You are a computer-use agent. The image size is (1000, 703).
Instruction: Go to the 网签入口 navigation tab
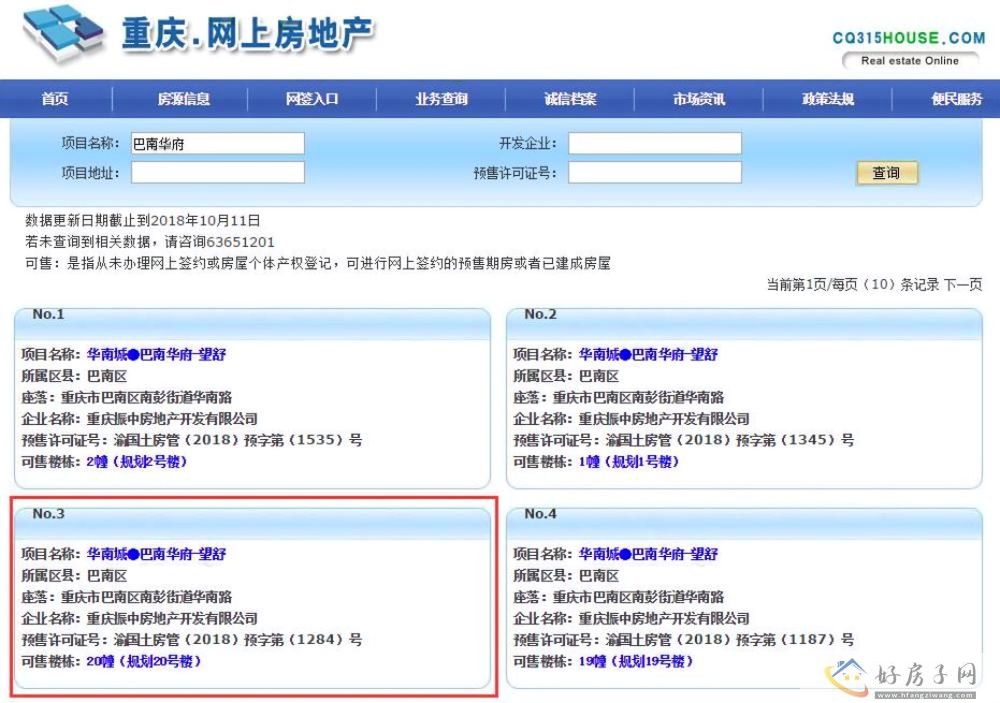[312, 99]
